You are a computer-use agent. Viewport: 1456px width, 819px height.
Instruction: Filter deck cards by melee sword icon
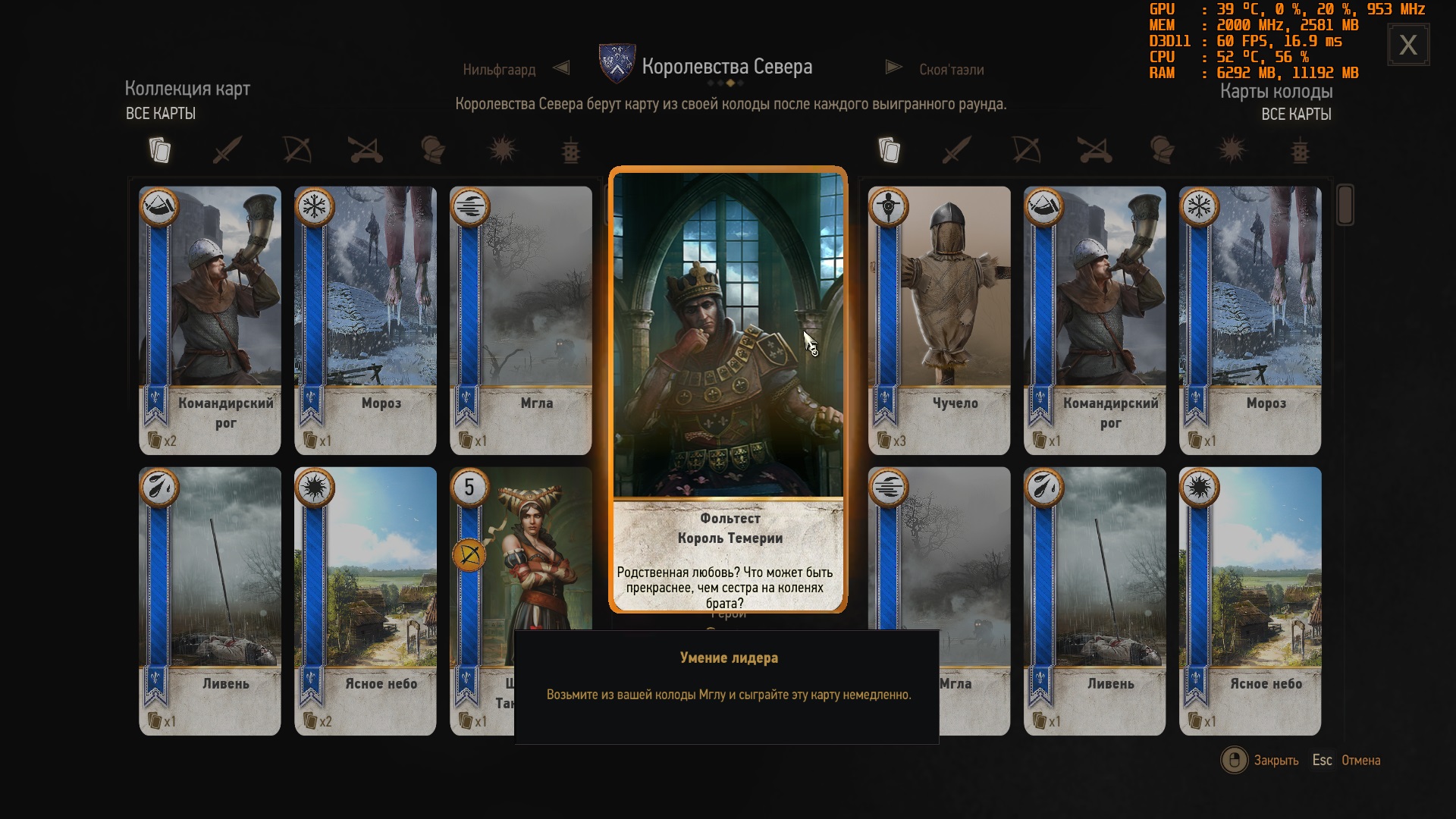(x=957, y=150)
